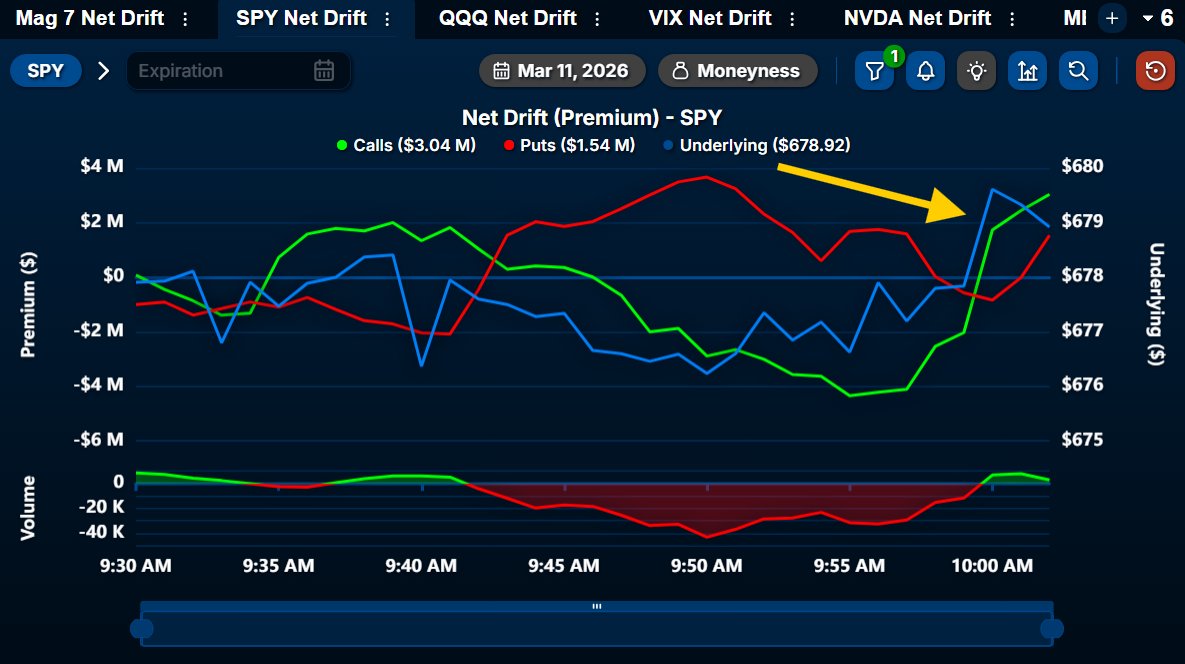The height and width of the screenshot is (664, 1185).
Task: Toggle the Calls series in legend
Action: tap(406, 145)
